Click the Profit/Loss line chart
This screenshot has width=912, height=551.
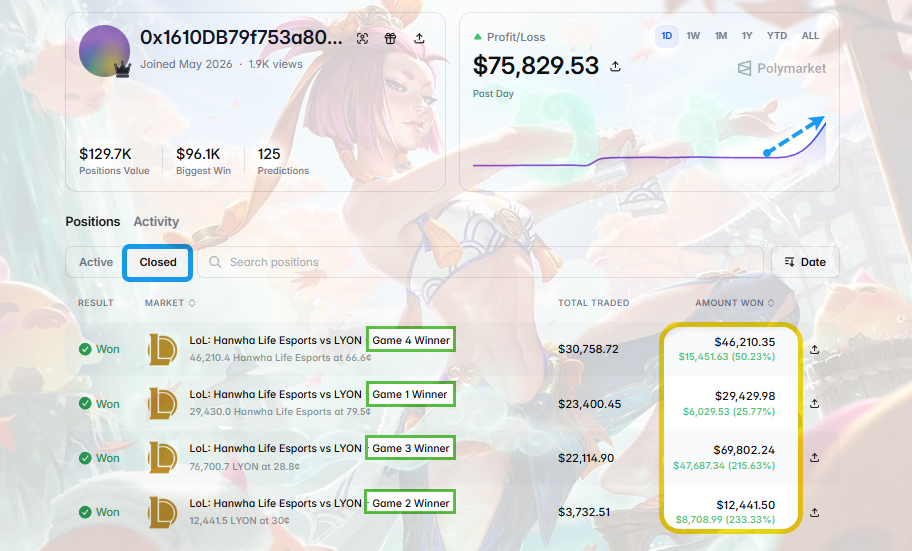click(649, 143)
